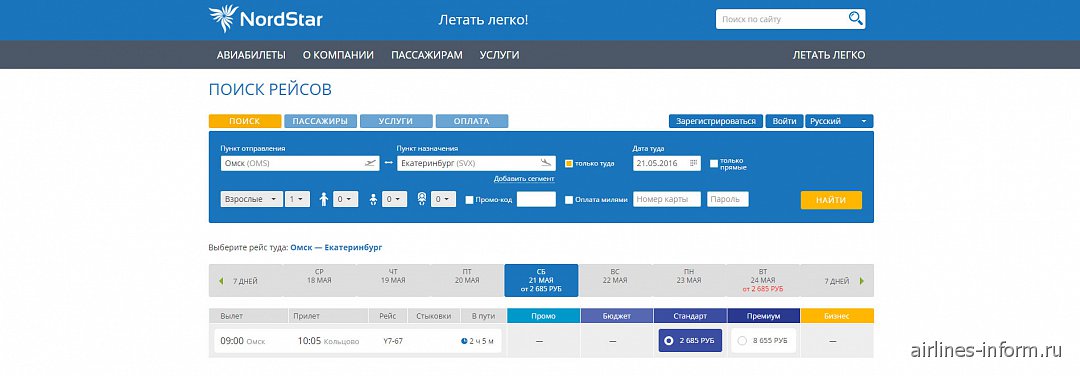Viewport: 1080px width, 376px height.
Task: Select the ВТ 24 МАЯ date
Action: 763,280
